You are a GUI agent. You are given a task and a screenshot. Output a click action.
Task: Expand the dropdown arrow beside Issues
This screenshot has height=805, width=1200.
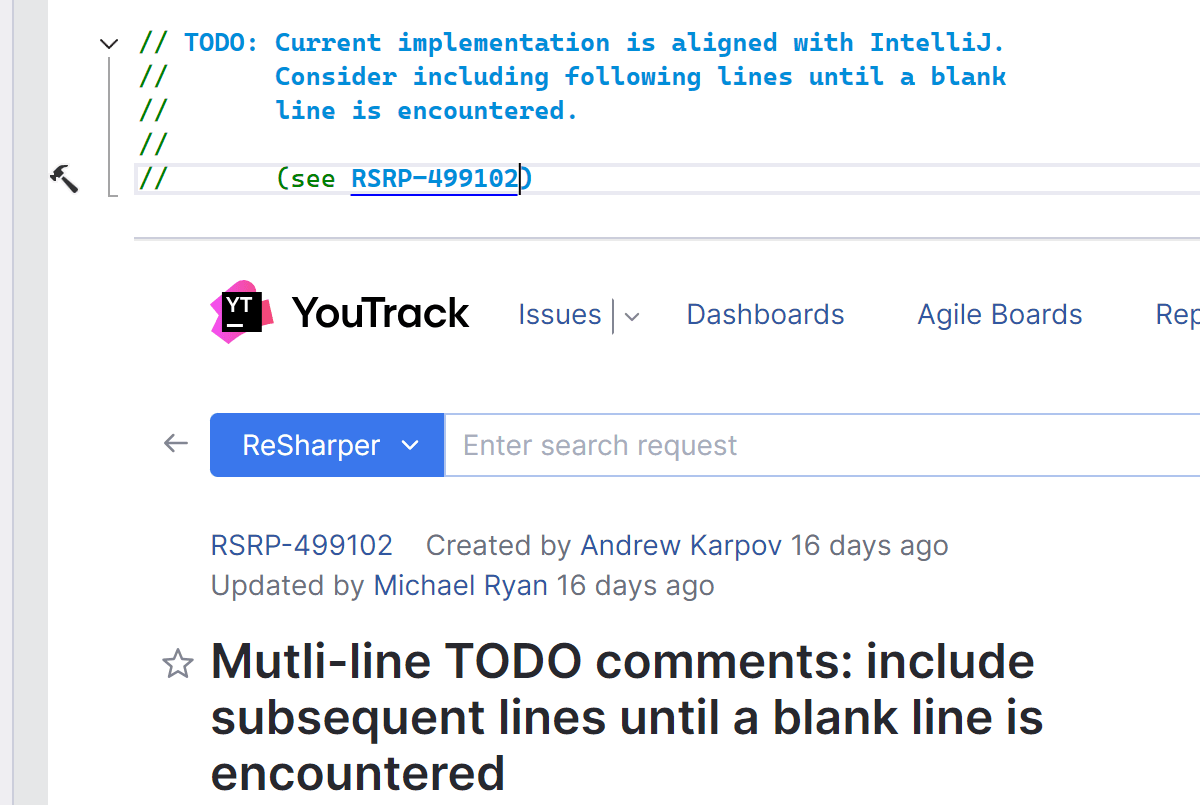click(632, 317)
